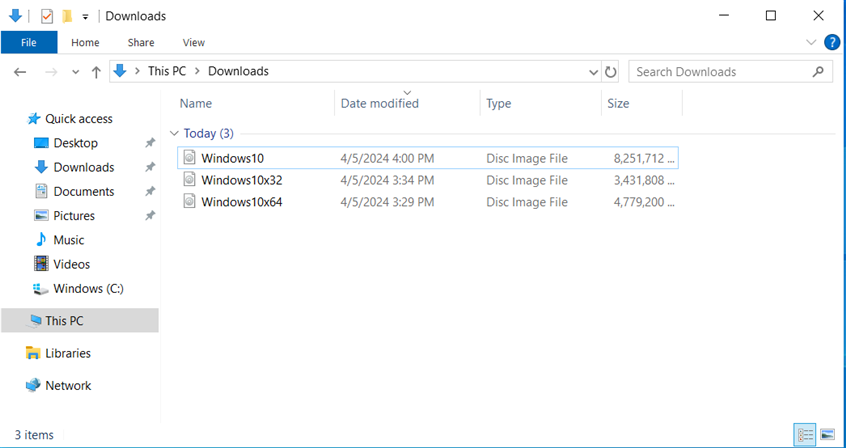Expand the ribbon with the chevron
Image resolution: width=846 pixels, height=448 pixels.
(811, 42)
